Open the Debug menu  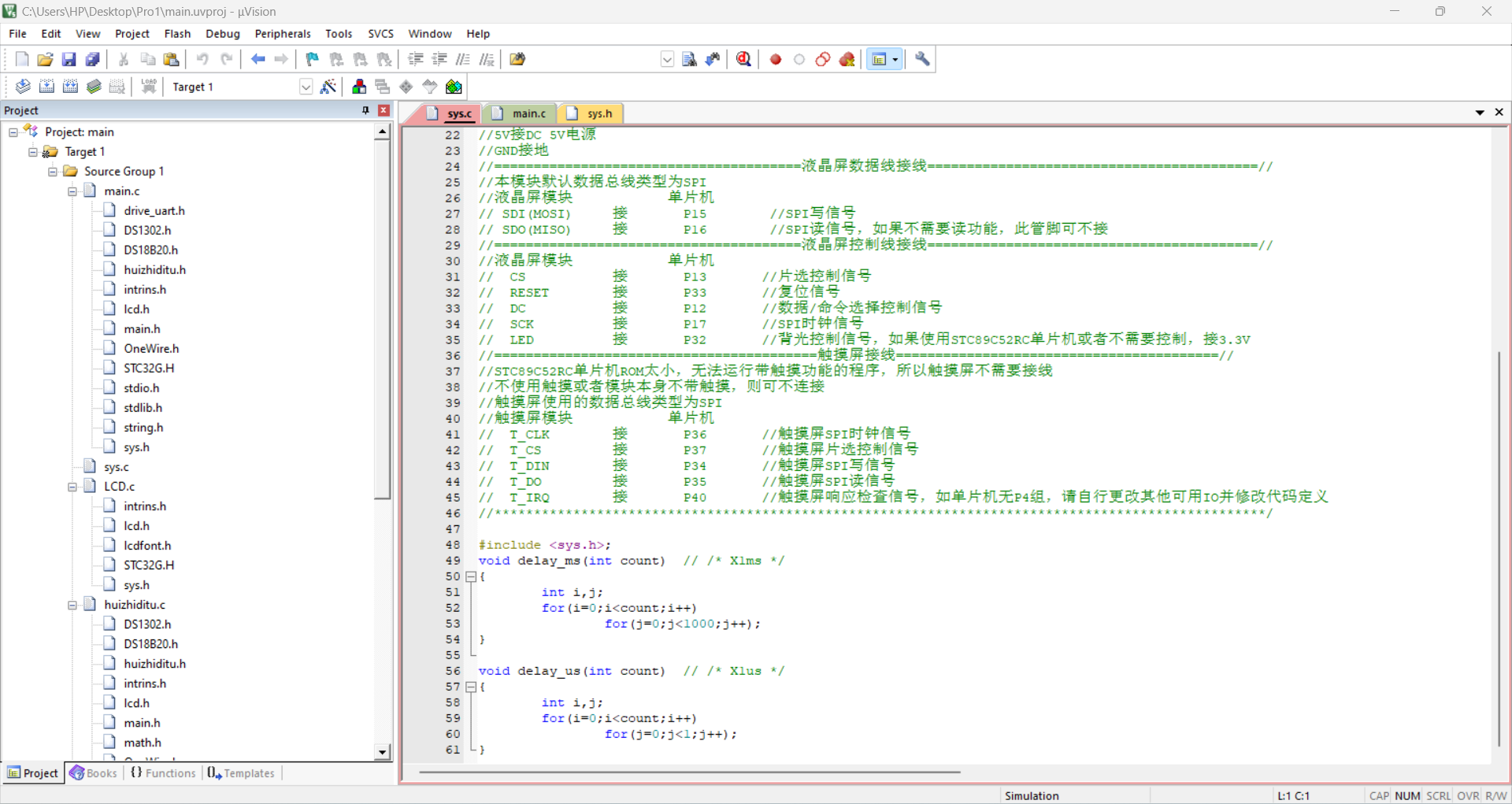click(223, 34)
